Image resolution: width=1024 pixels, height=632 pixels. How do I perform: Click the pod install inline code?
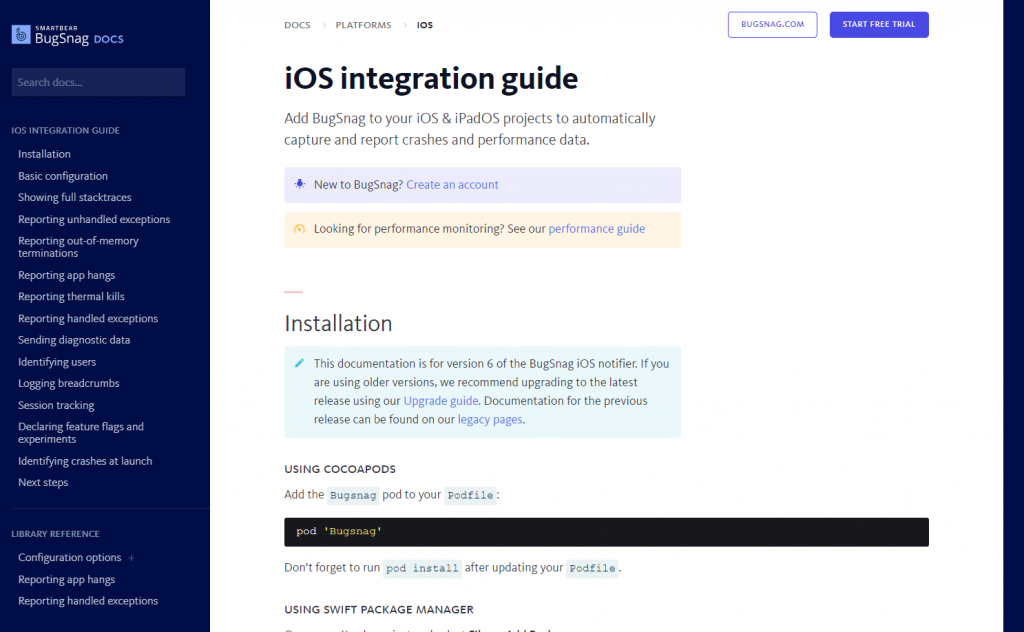tap(422, 569)
